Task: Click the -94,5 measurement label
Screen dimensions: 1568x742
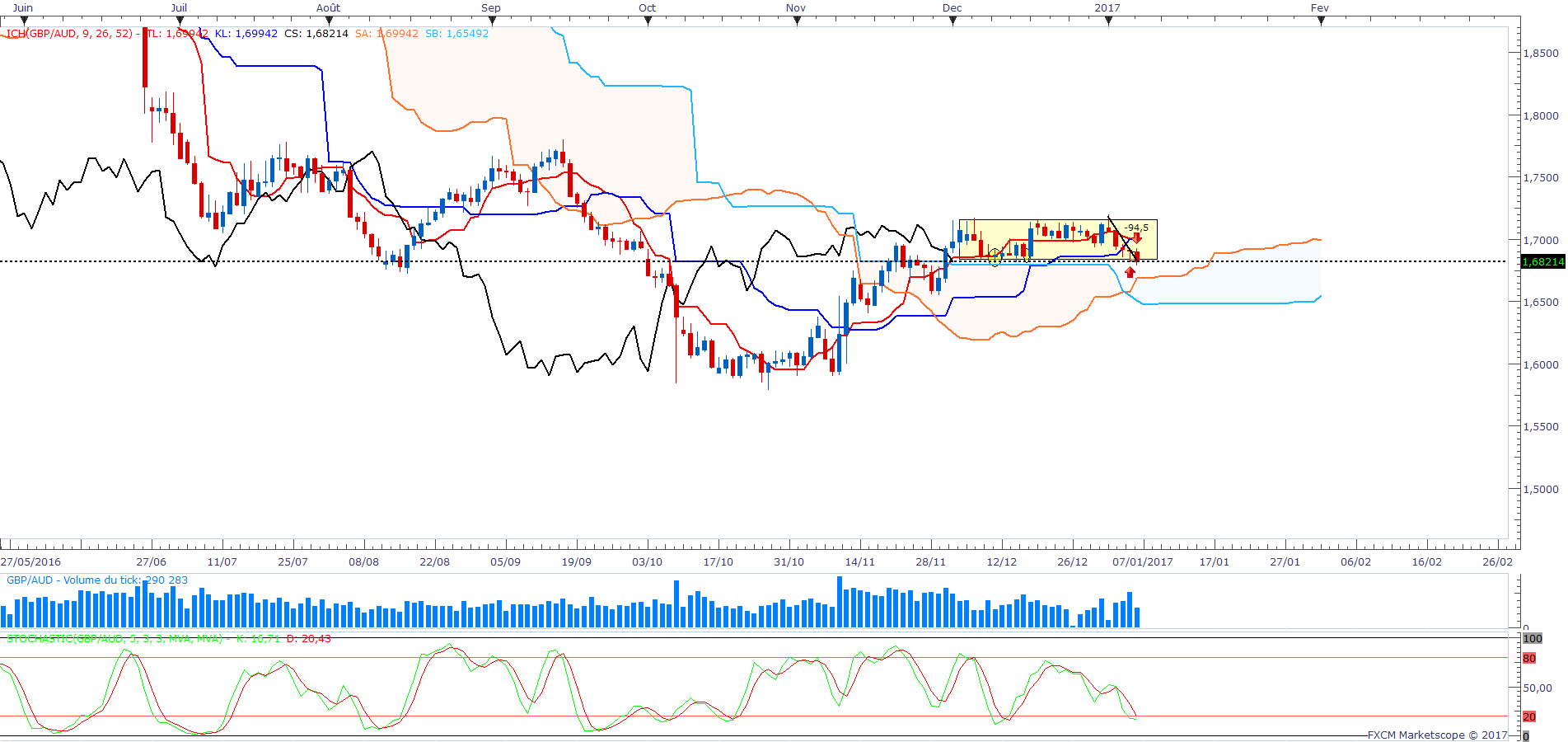Action: 1136,228
